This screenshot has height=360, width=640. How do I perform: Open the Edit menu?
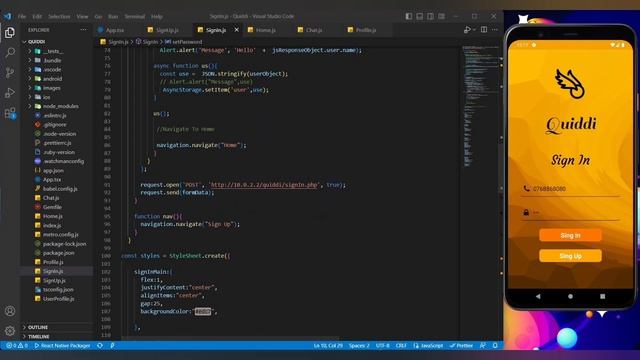(x=37, y=16)
